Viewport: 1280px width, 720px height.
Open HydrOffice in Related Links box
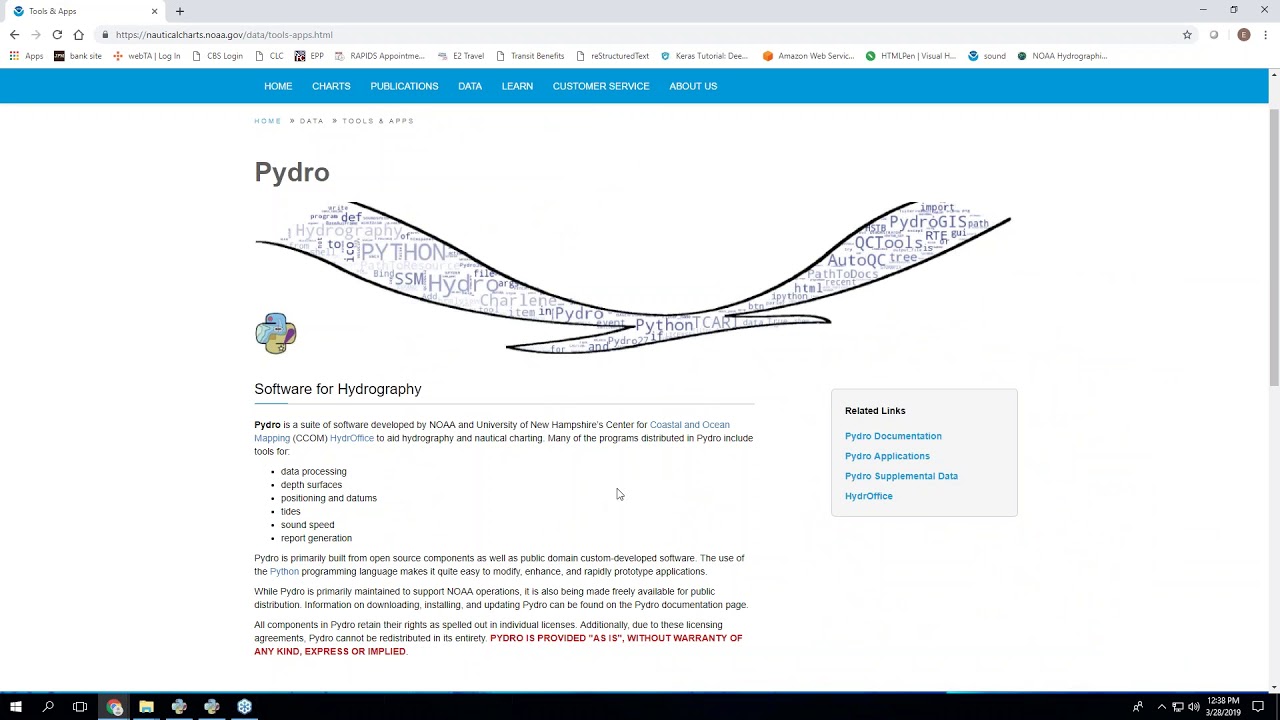point(869,496)
